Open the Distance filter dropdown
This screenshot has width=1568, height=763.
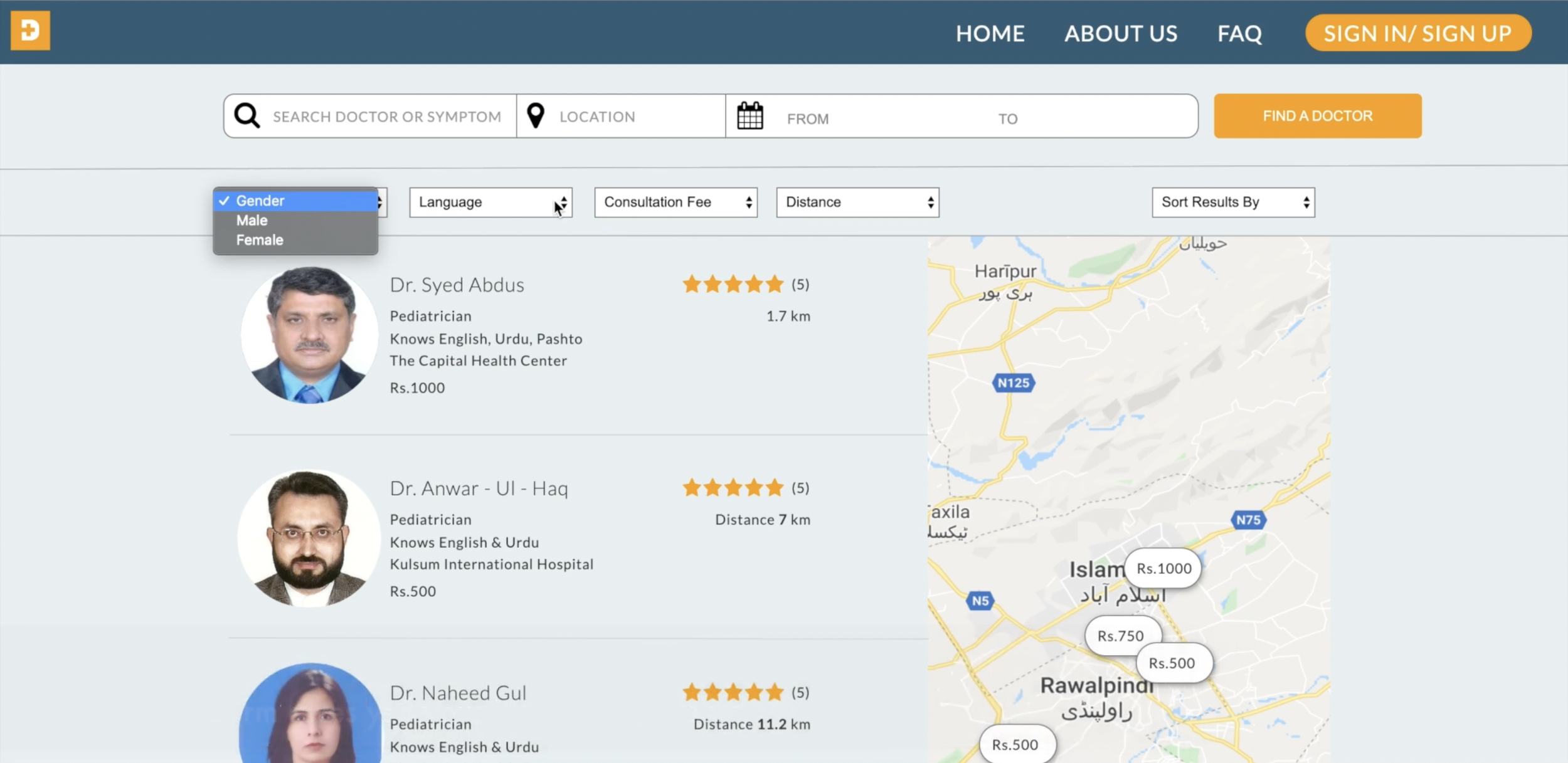[x=857, y=202]
